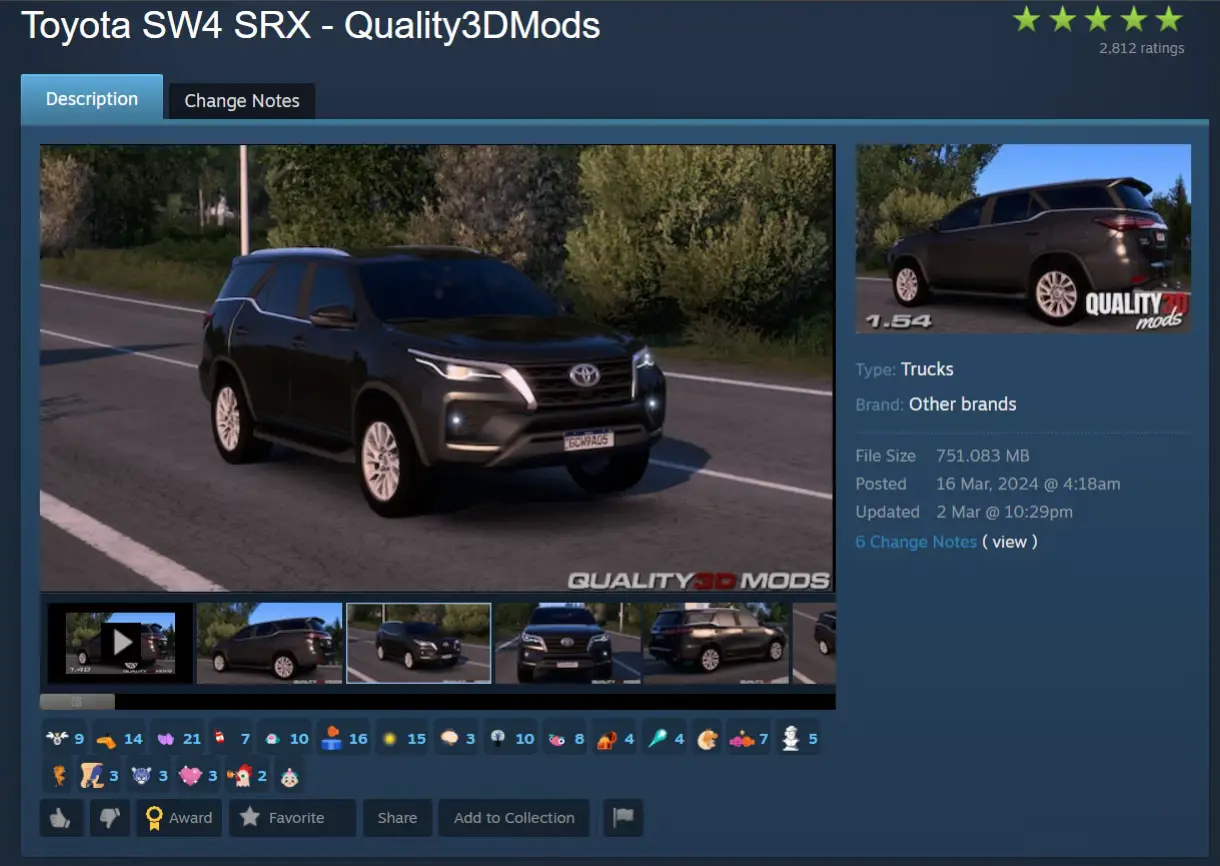This screenshot has height=866, width=1220.
Task: Select the highlighted front-quarter SUV thumbnail
Action: coord(419,643)
